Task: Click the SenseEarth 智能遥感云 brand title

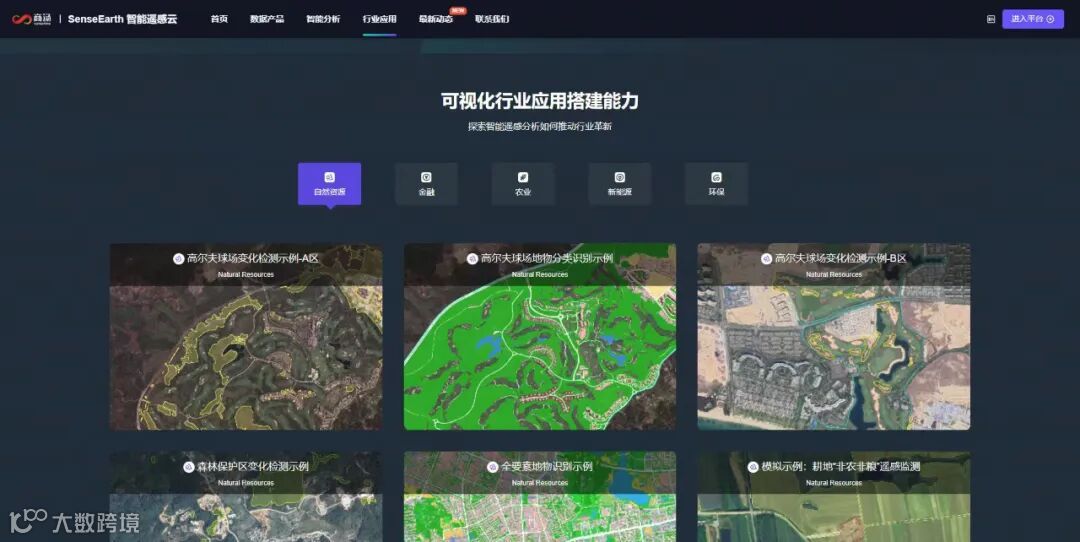Action: [x=123, y=19]
